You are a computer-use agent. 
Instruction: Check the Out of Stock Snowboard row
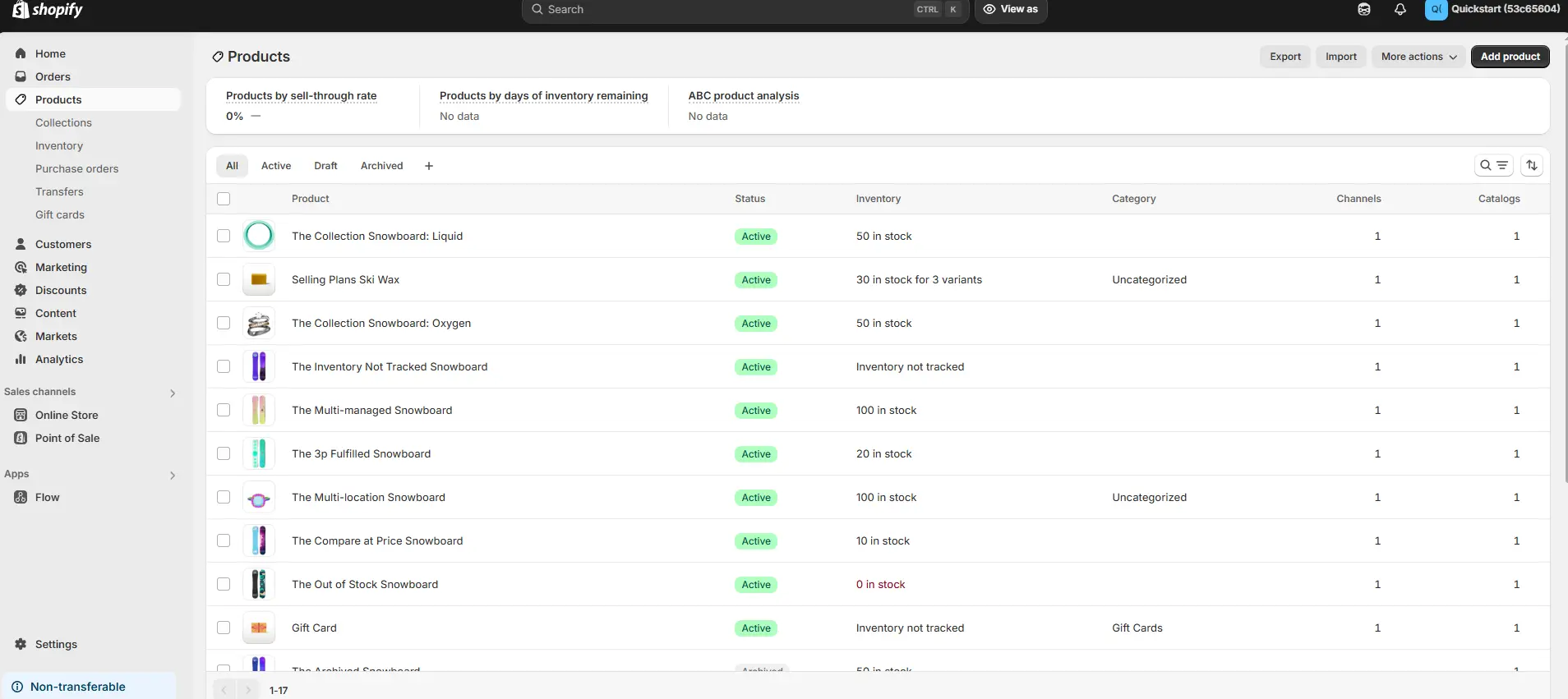click(x=224, y=584)
